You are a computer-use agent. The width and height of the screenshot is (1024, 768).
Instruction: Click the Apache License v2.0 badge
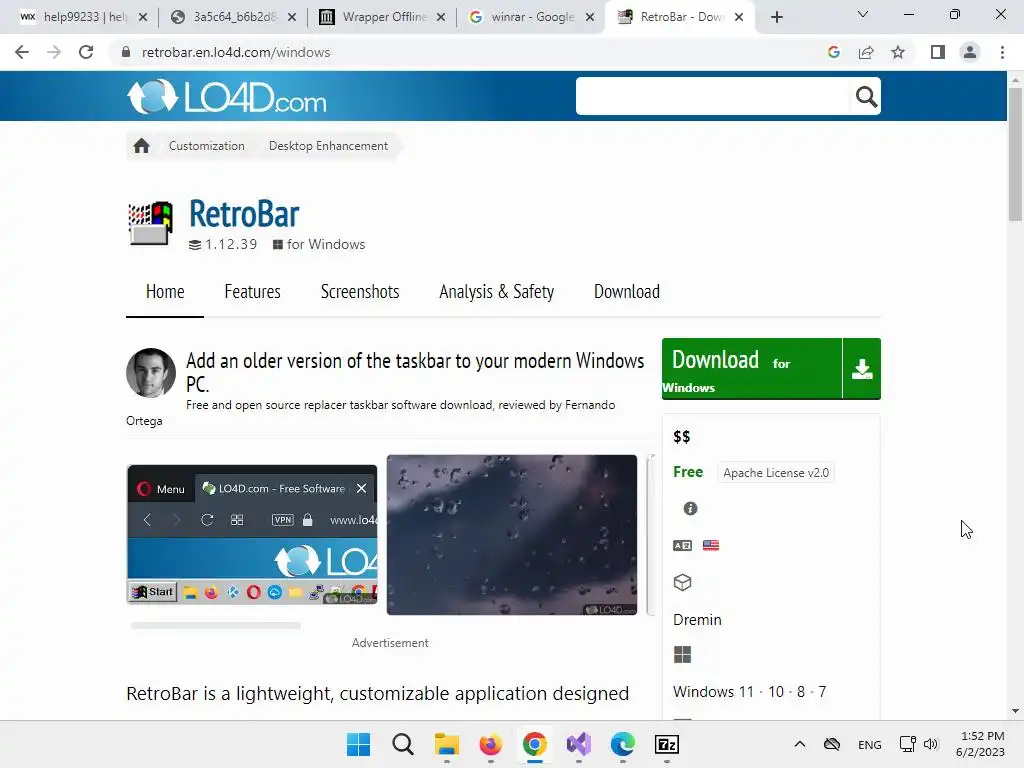coord(775,473)
